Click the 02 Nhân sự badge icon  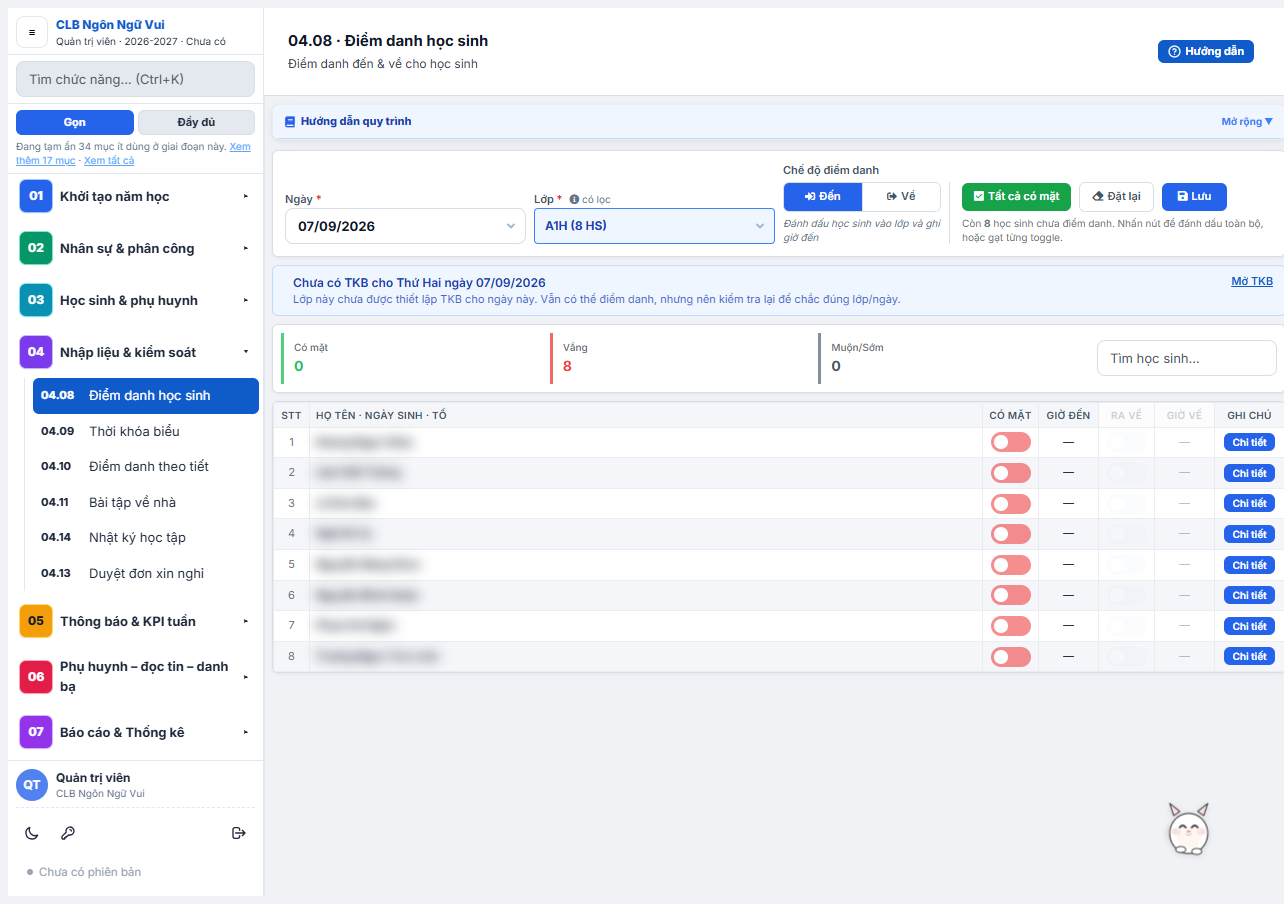tap(36, 248)
